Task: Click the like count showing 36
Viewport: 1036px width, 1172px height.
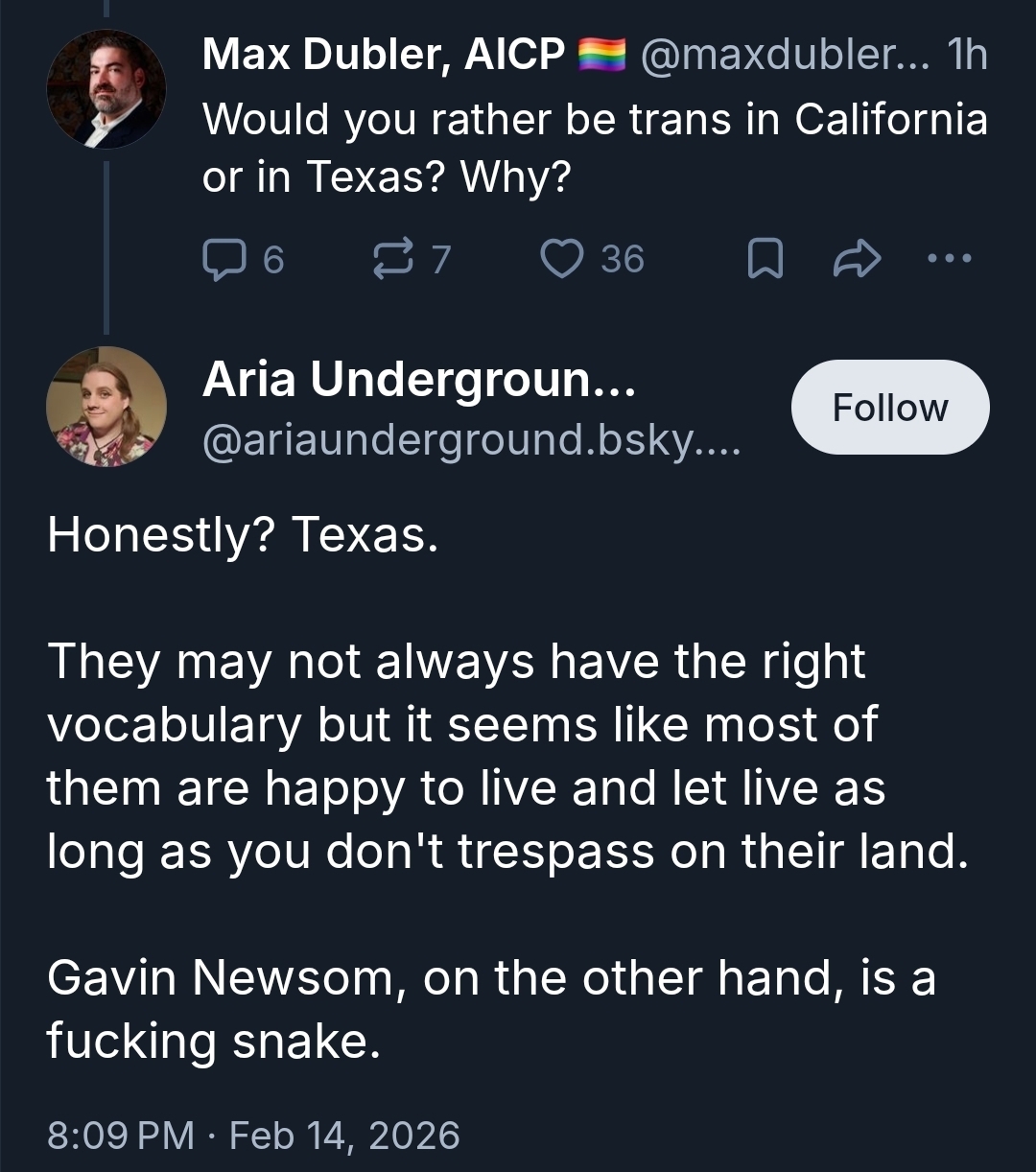Action: tap(623, 259)
